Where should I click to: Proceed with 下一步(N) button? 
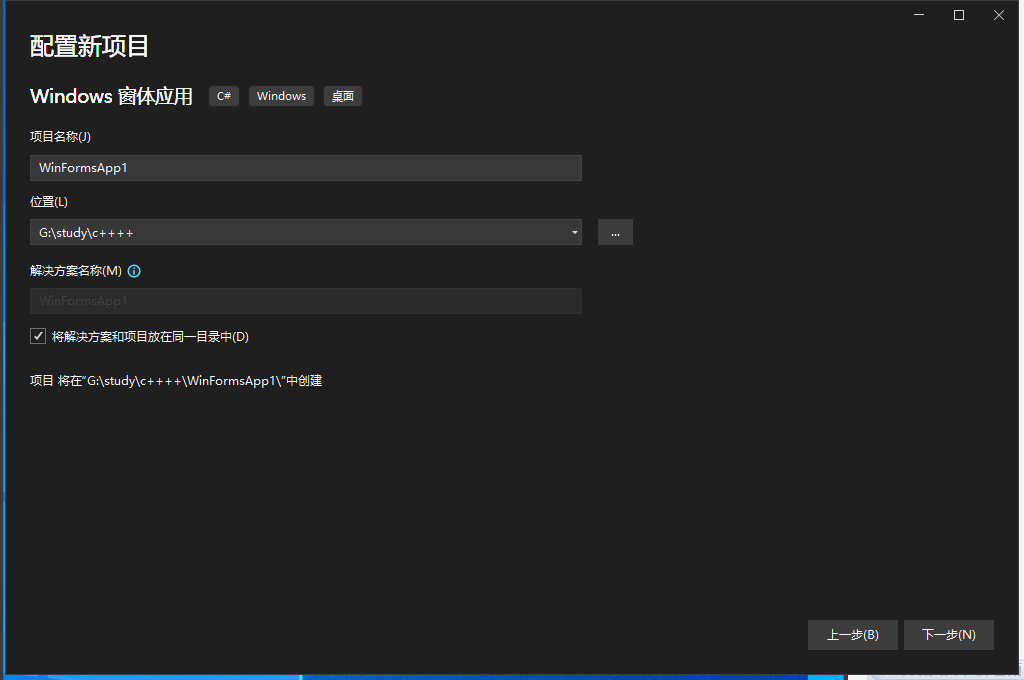pyautogui.click(x=948, y=635)
